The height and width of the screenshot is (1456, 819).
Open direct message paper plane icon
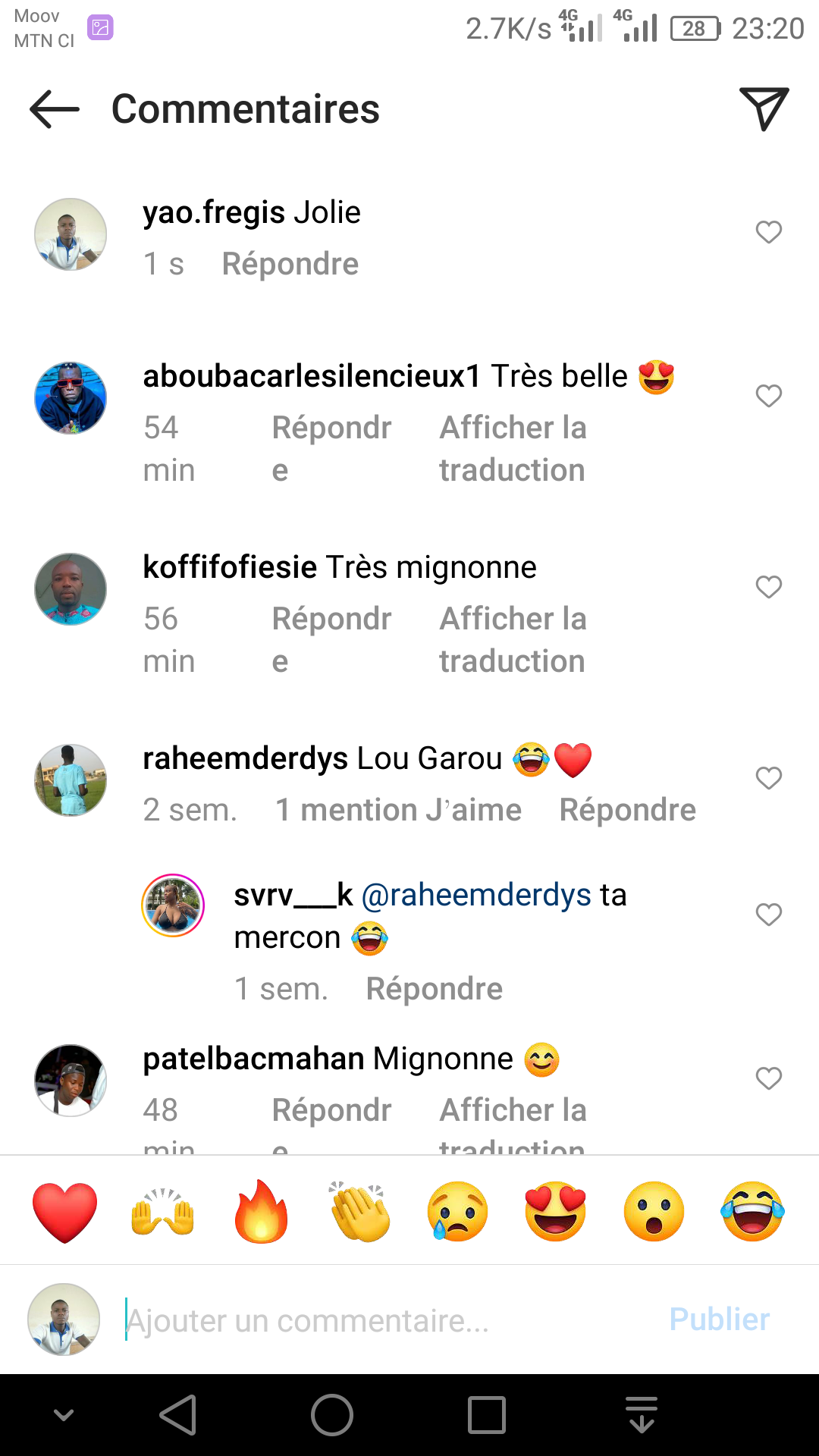(x=764, y=109)
